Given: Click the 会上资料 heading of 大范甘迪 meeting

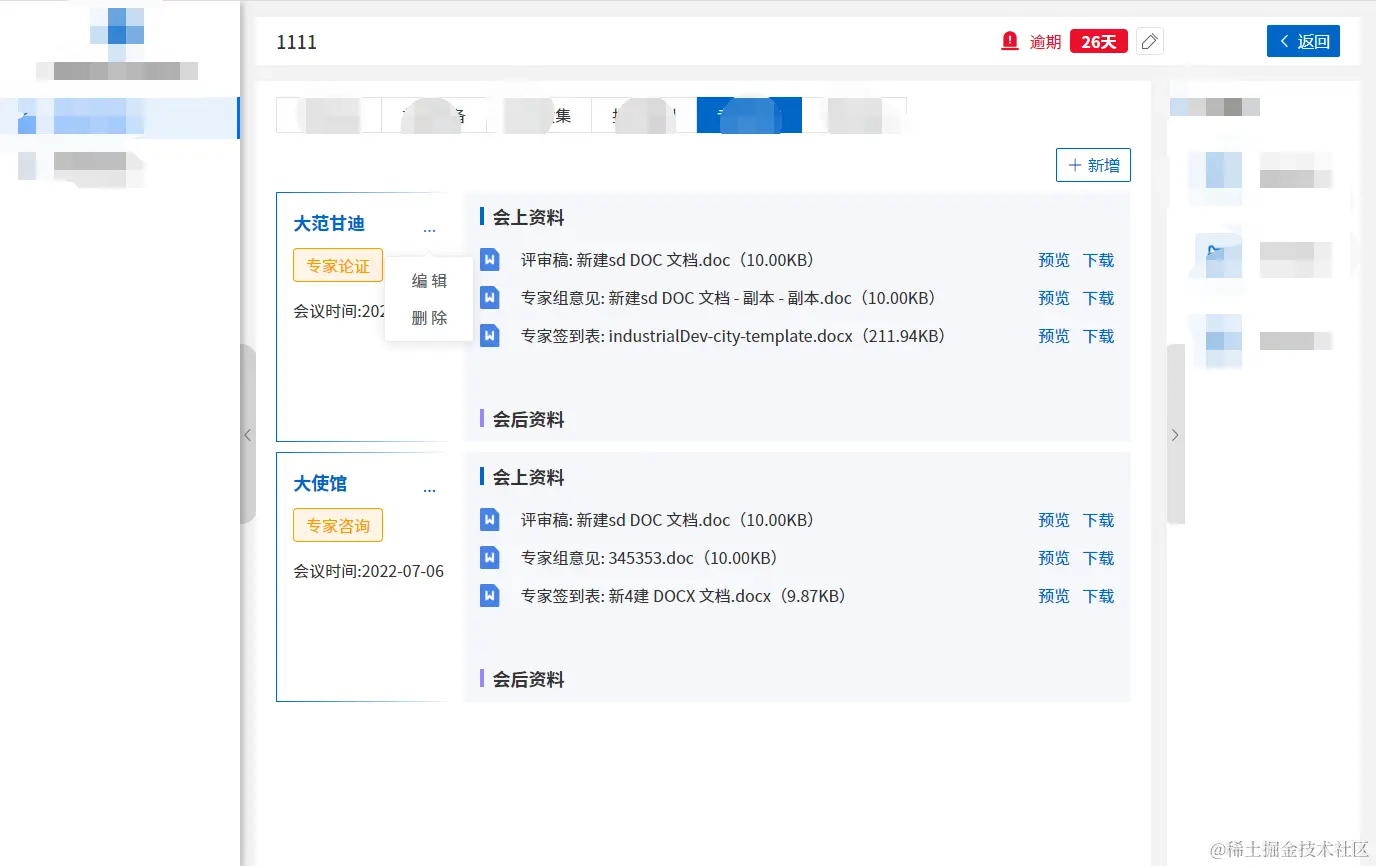Looking at the screenshot, I should coord(528,218).
